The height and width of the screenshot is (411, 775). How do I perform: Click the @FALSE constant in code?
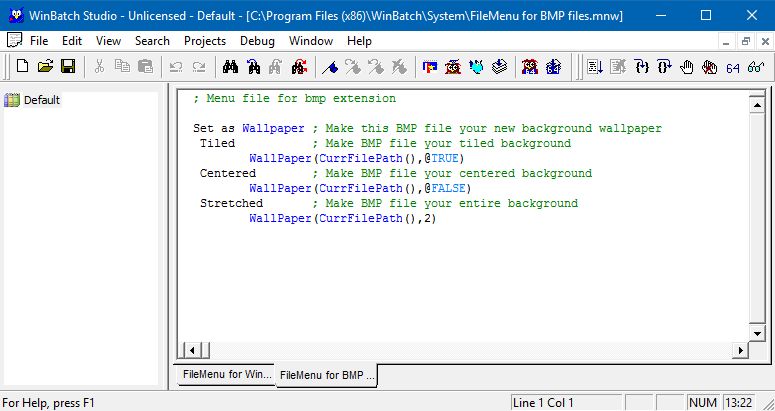tap(445, 188)
